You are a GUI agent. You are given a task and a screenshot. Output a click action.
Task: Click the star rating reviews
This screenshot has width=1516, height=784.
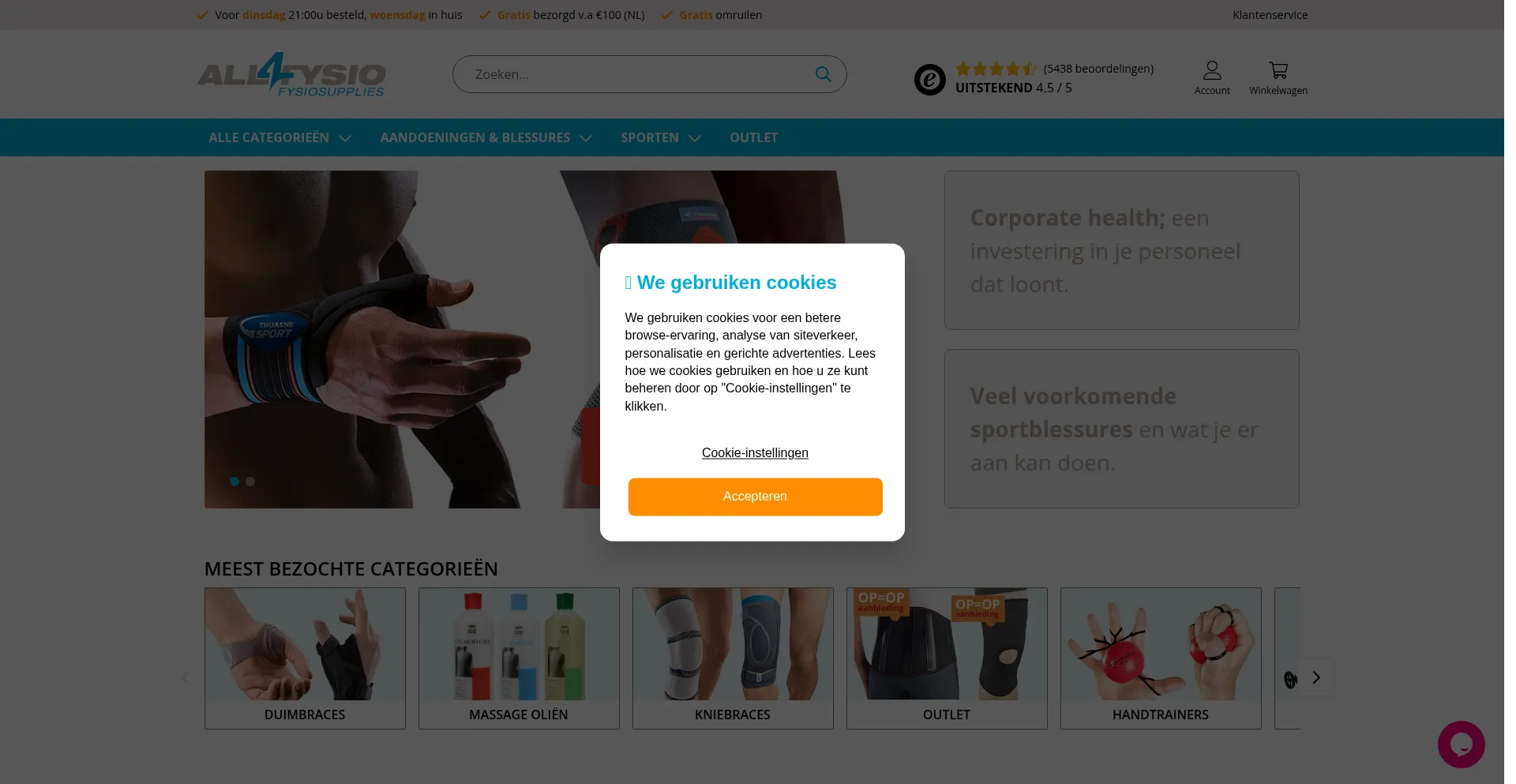[x=996, y=69]
